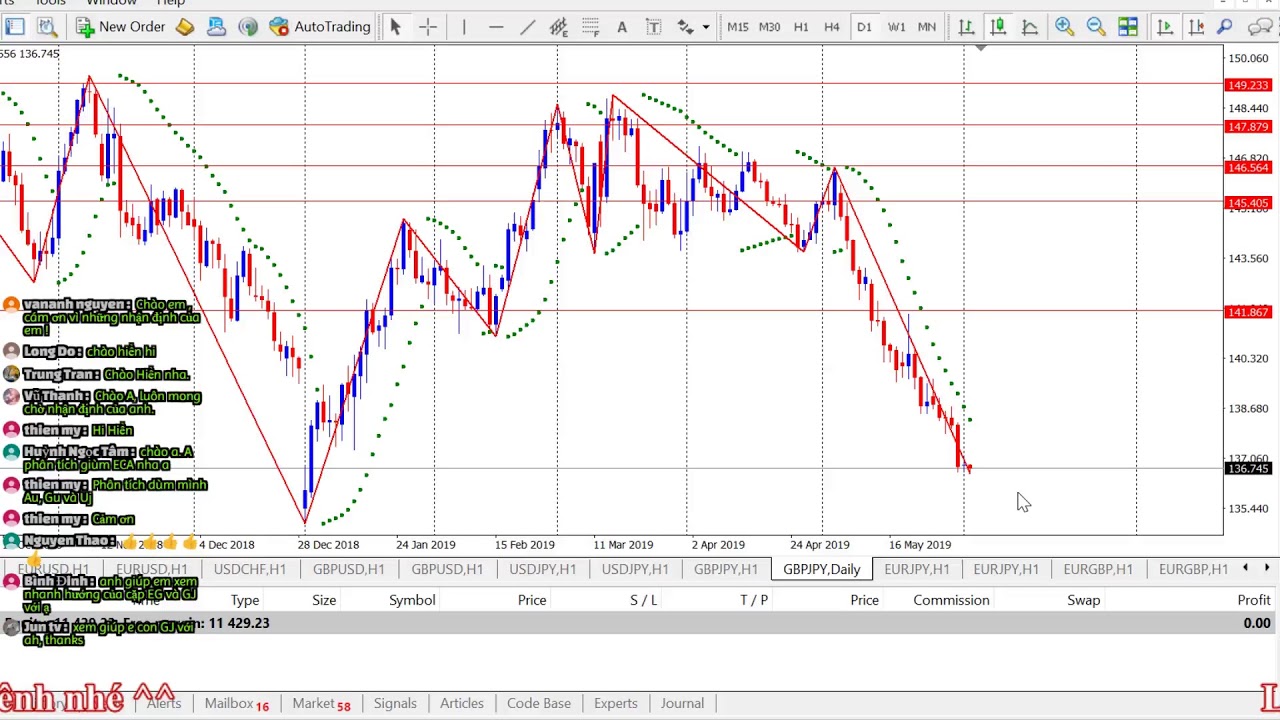The width and height of the screenshot is (1280, 720).
Task: Zoom in the chart
Action: [x=1064, y=27]
